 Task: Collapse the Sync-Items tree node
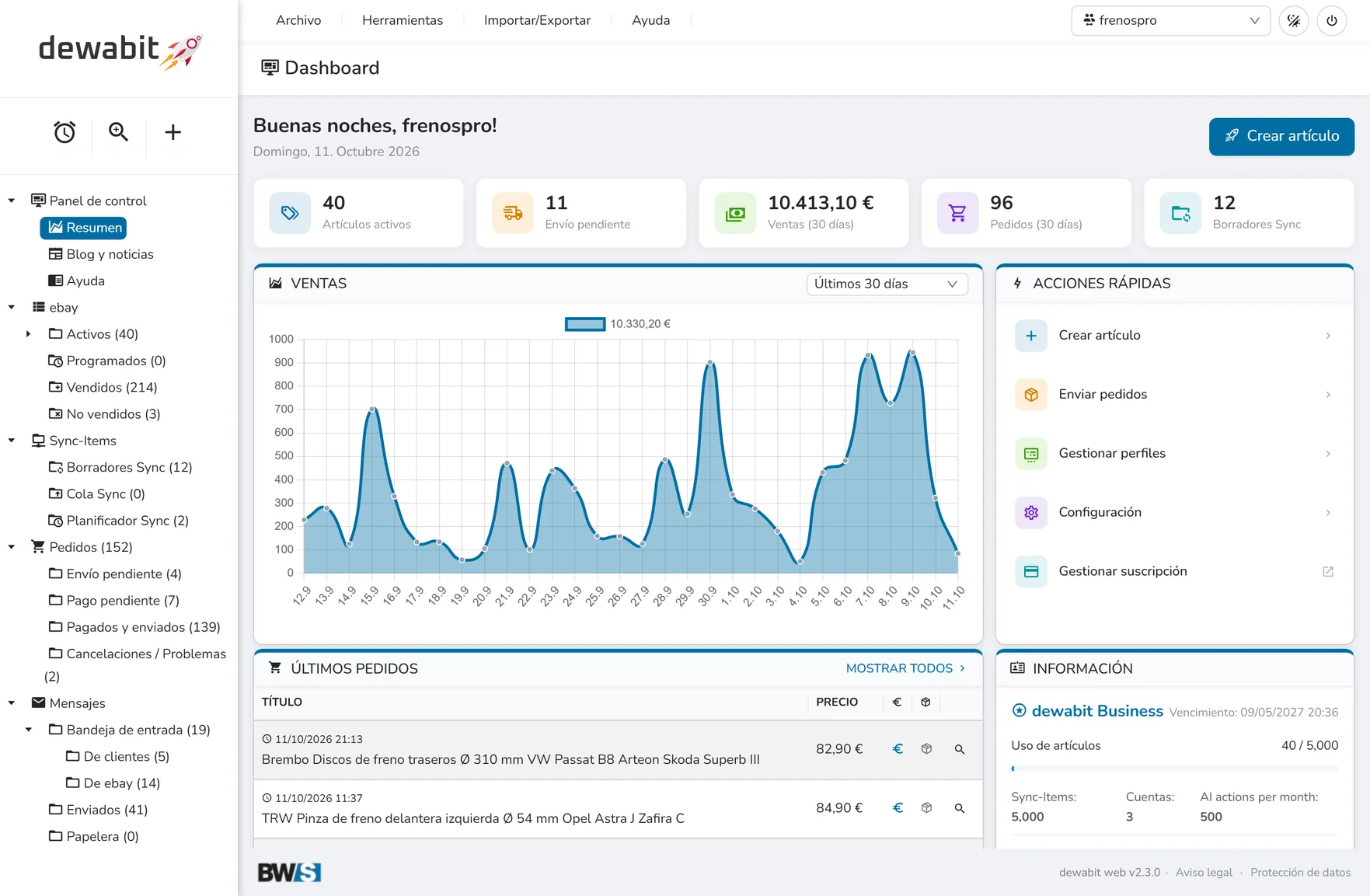[x=12, y=441]
